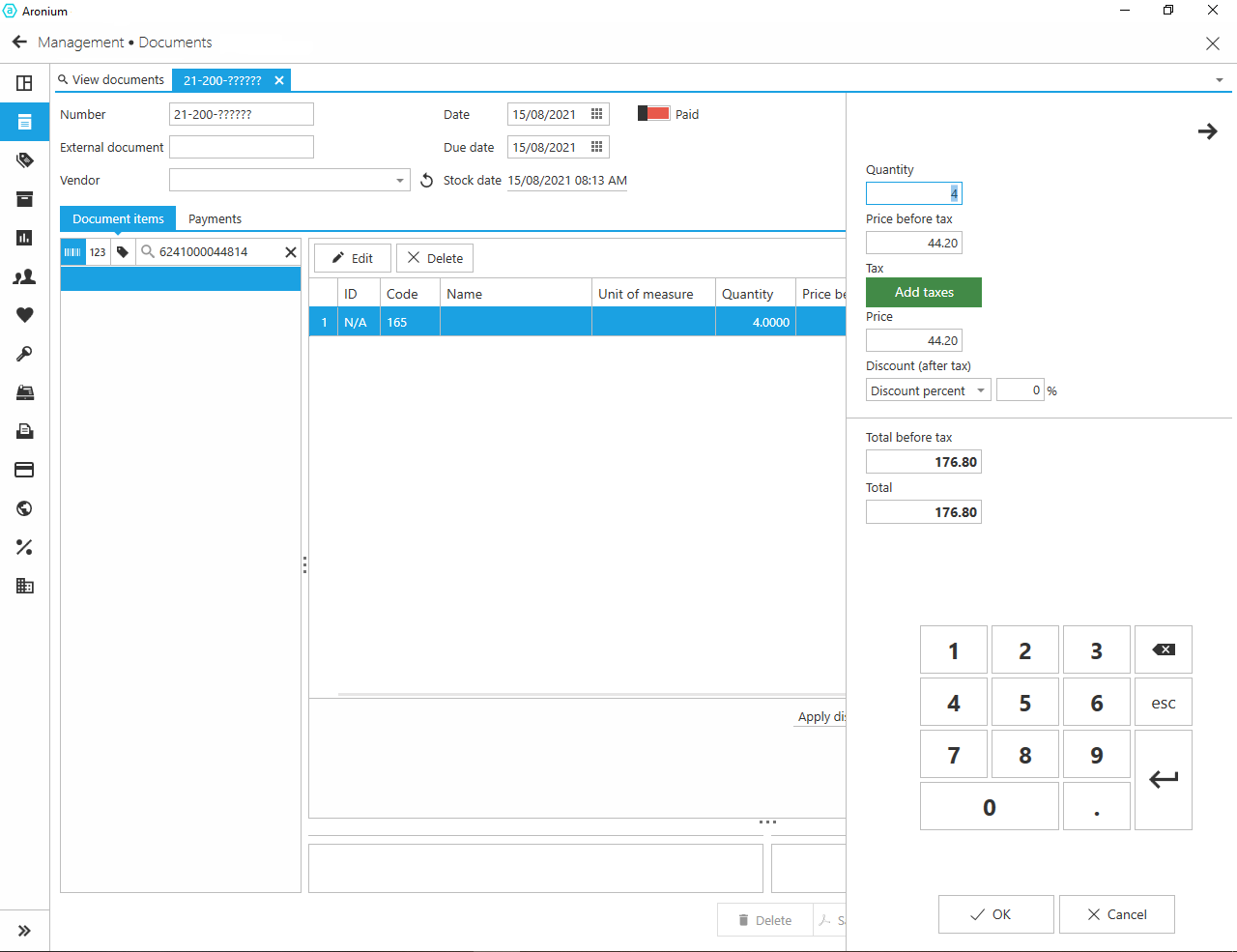Switch to barcode search mode
Viewport: 1237px width, 952px height.
73,252
